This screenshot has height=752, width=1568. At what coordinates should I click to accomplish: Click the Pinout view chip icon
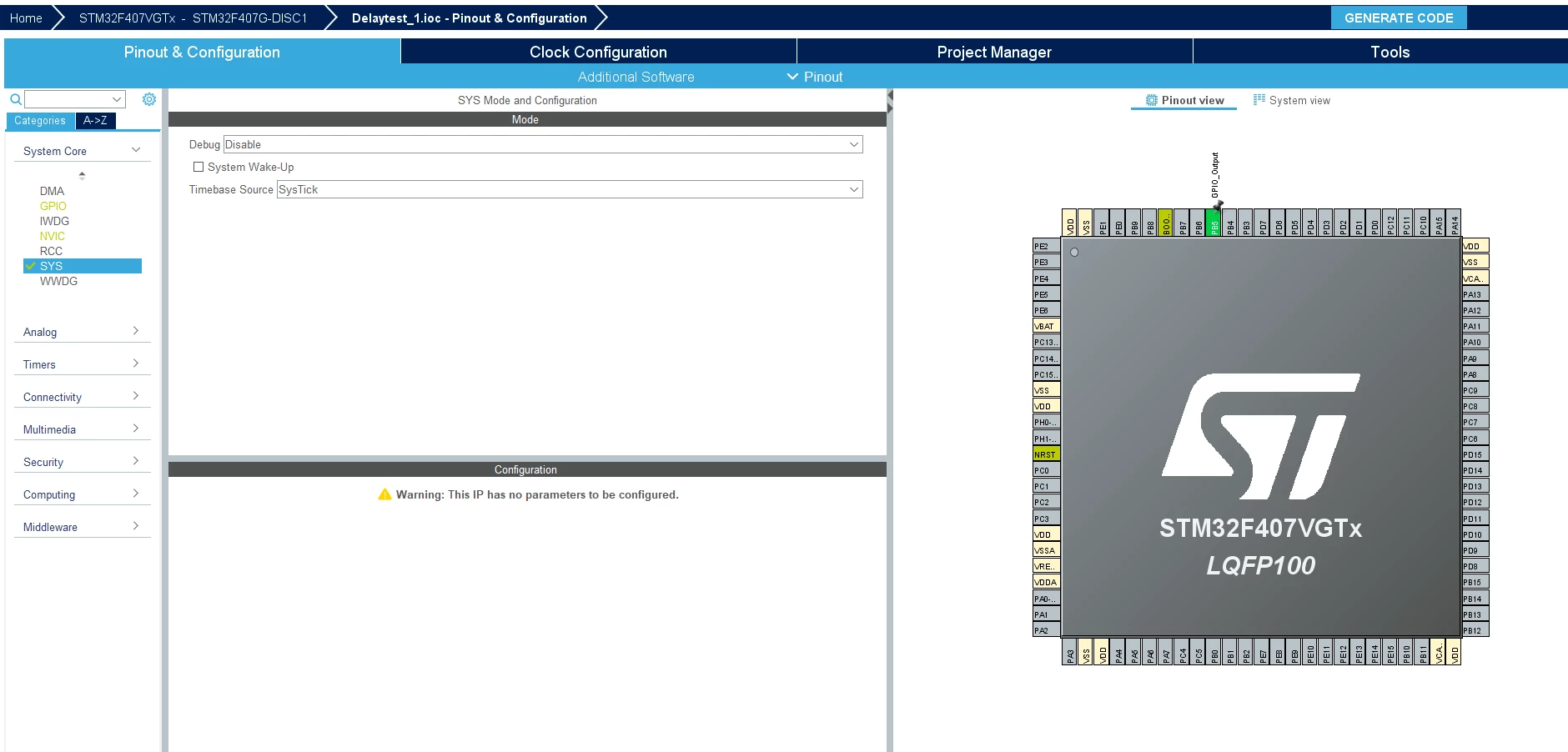coord(1152,100)
